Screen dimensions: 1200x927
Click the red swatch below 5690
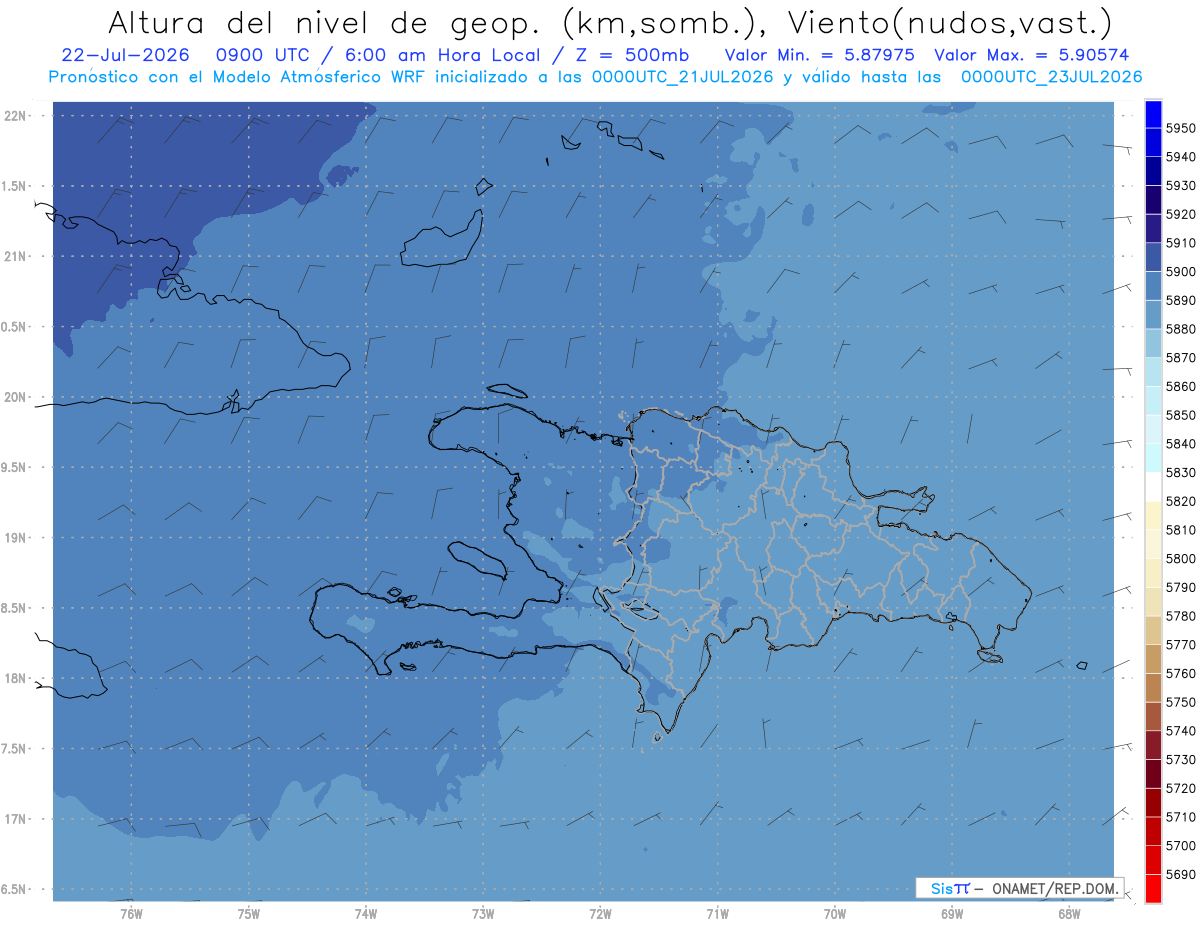tap(1153, 888)
